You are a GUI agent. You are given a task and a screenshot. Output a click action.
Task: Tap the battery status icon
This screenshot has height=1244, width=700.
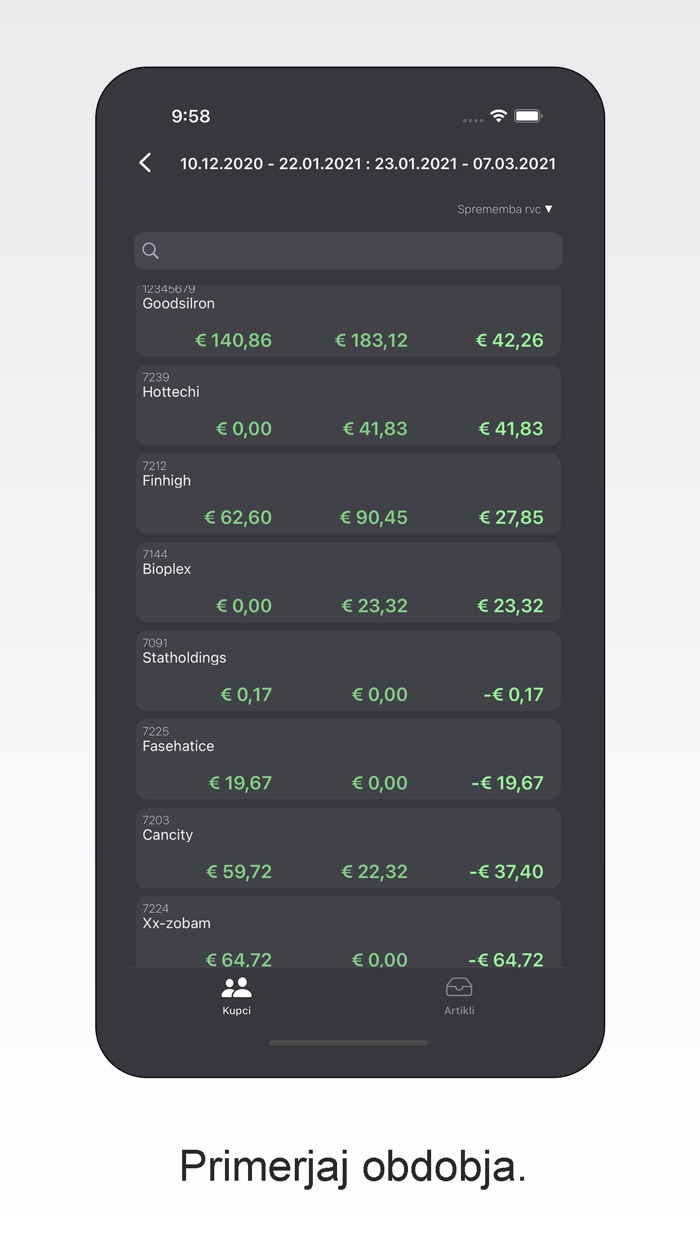[x=528, y=117]
